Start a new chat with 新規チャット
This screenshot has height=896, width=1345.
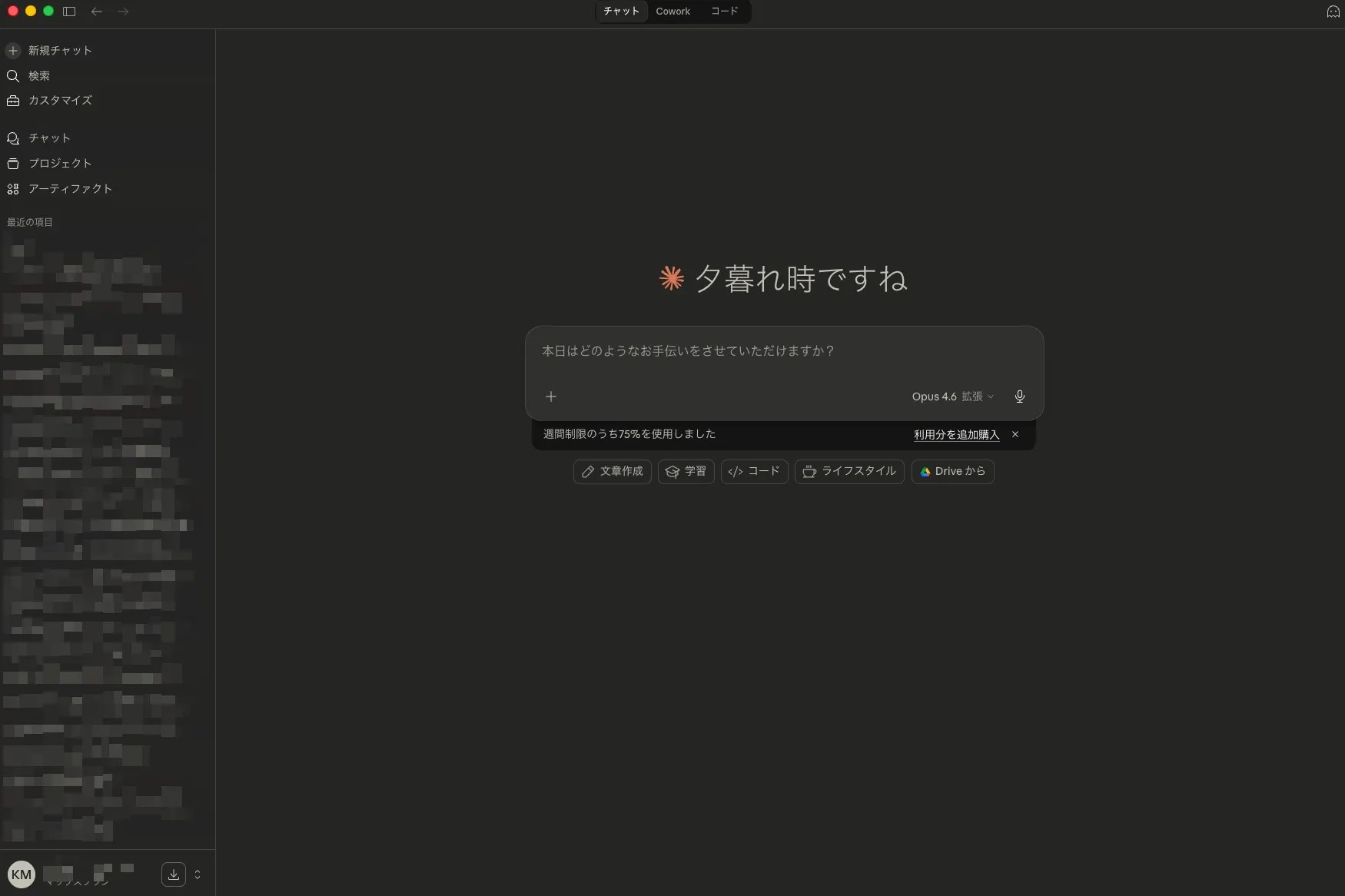(49, 51)
